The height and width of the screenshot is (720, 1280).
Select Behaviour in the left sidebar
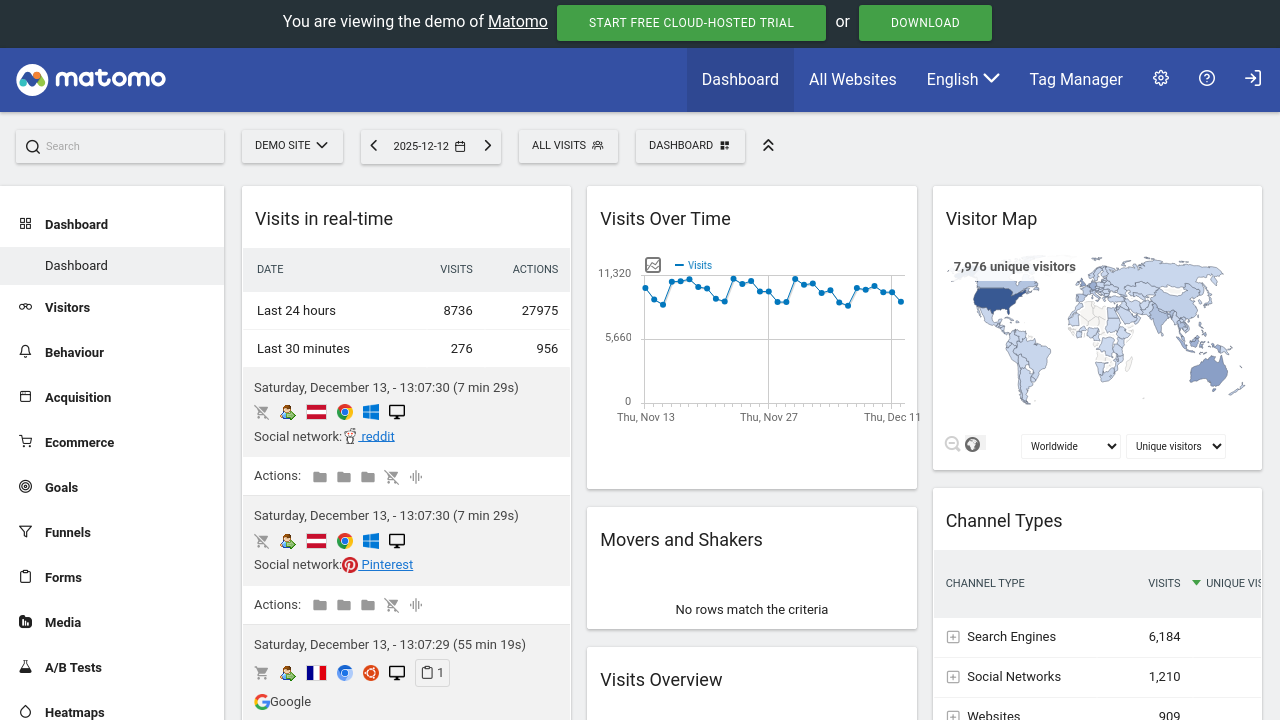[76, 352]
